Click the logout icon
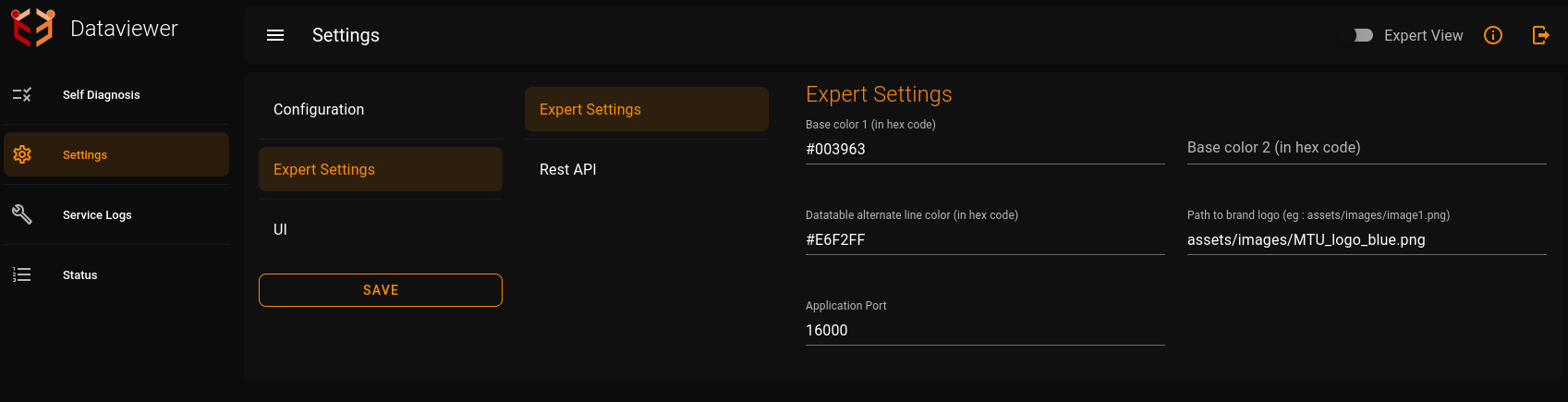1568x402 pixels. tap(1540, 35)
